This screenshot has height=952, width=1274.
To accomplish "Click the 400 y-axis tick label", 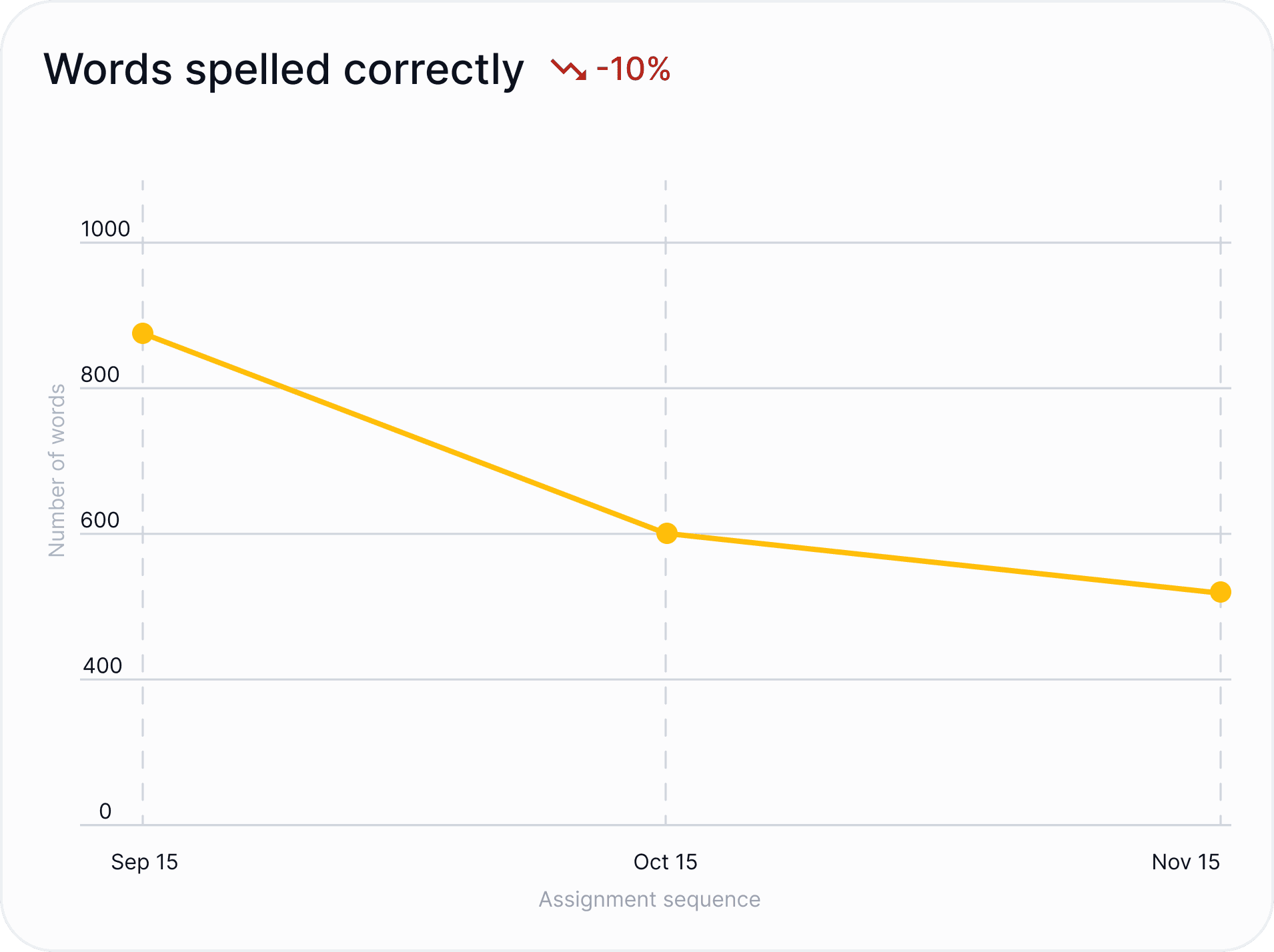I will (x=102, y=666).
